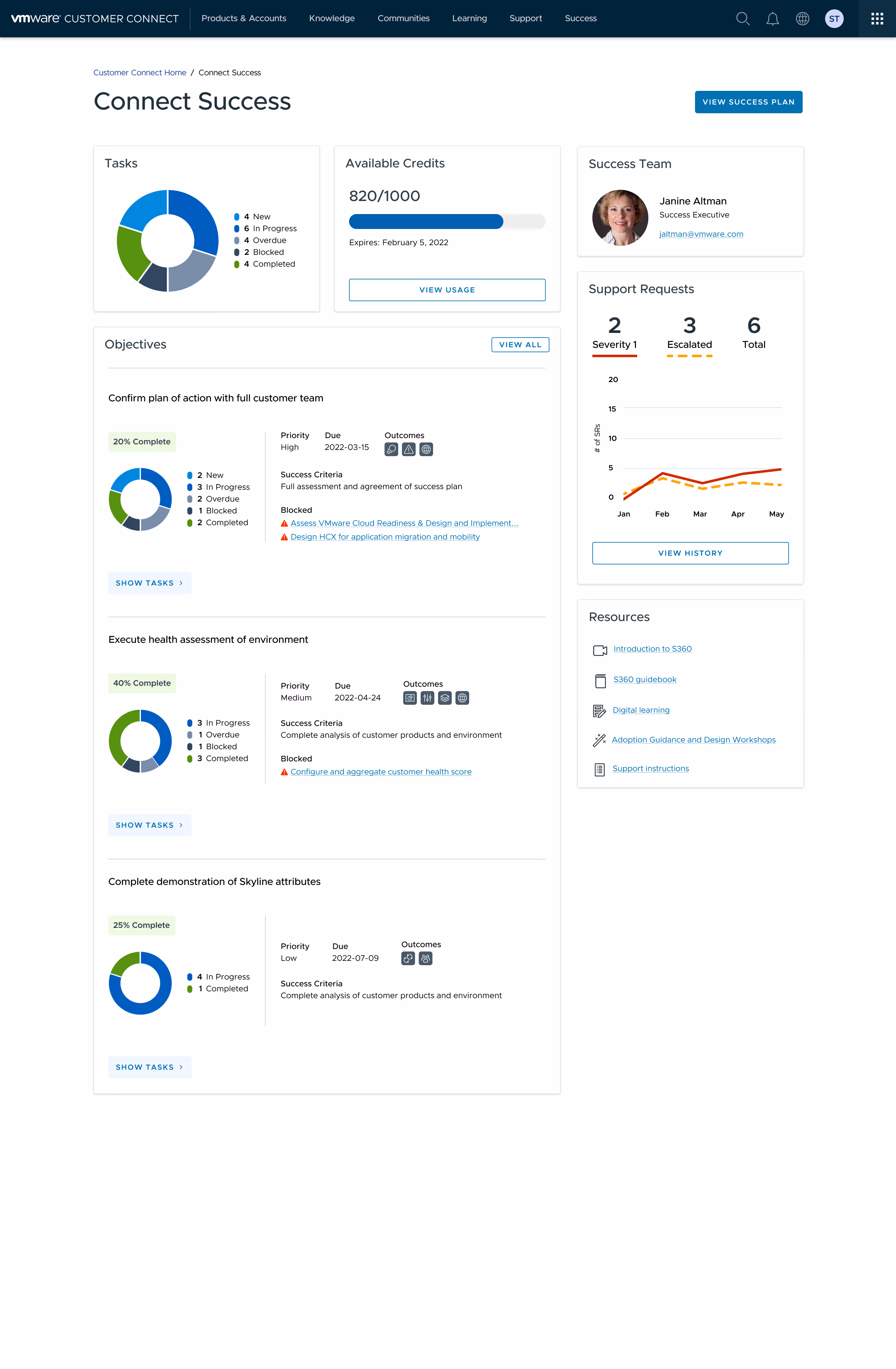The height and width of the screenshot is (1369, 896).
Task: Click the book icon beside S360 guidebook
Action: click(x=600, y=680)
